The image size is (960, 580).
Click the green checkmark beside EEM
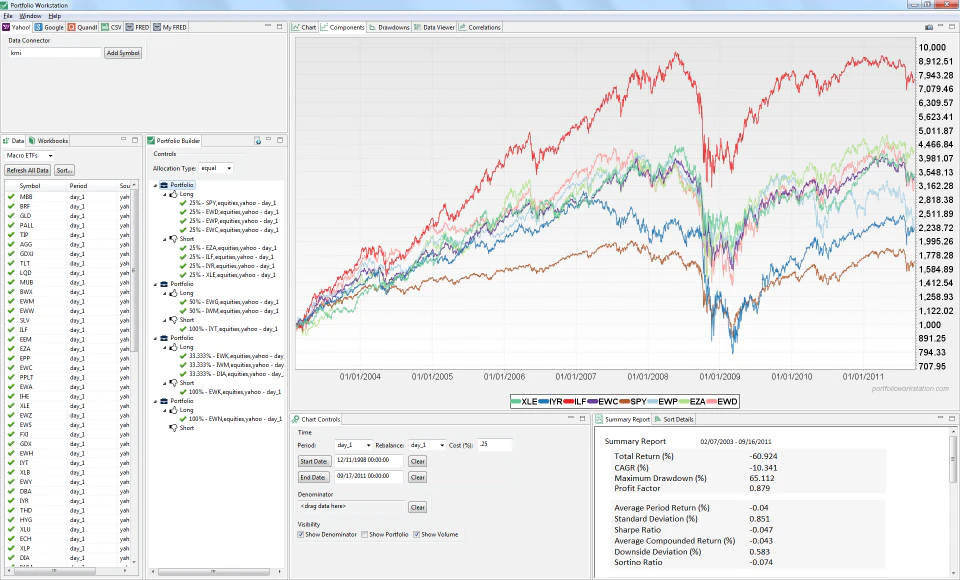pyautogui.click(x=11, y=339)
